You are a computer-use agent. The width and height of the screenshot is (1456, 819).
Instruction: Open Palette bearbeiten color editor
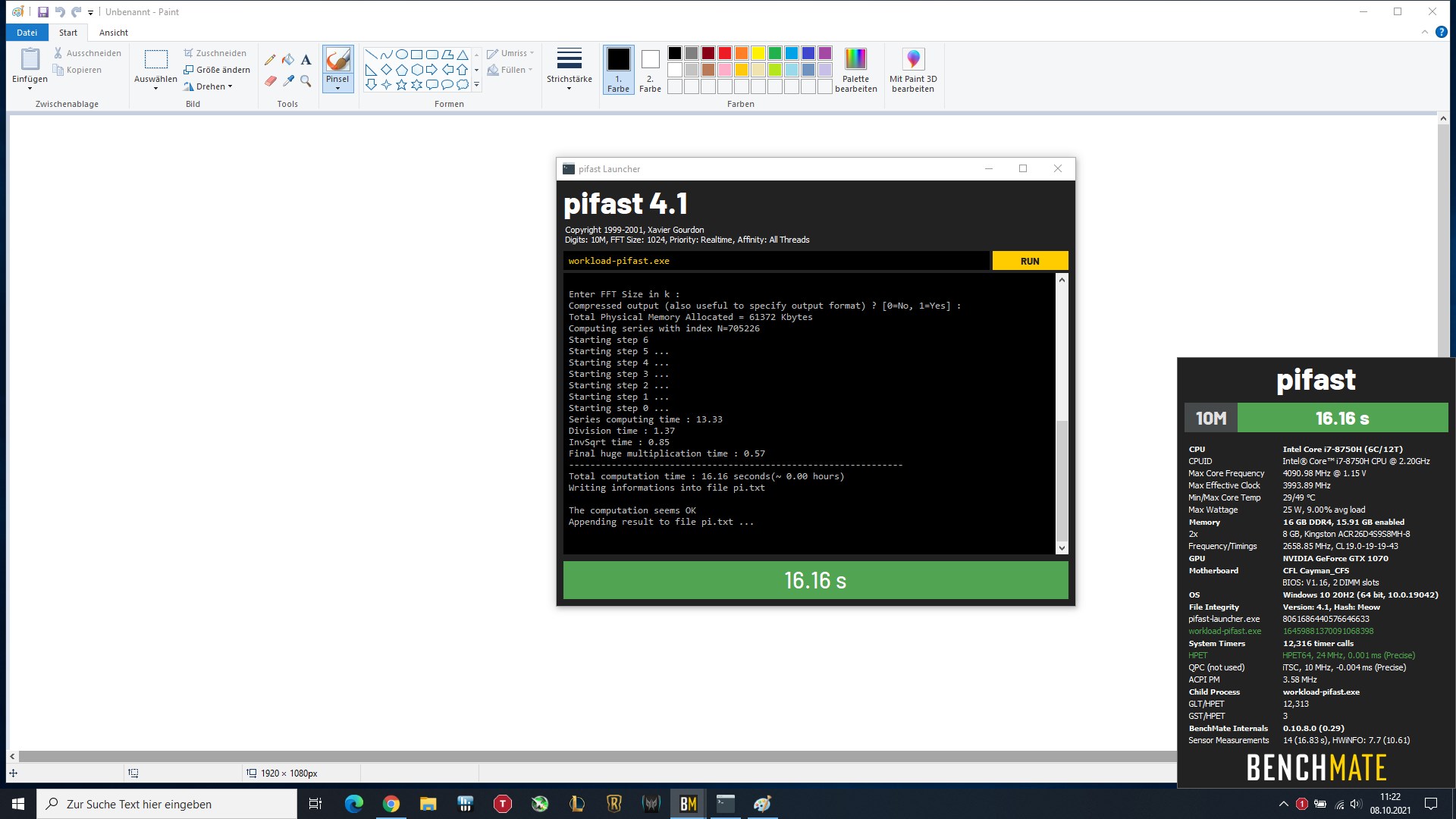pyautogui.click(x=855, y=70)
